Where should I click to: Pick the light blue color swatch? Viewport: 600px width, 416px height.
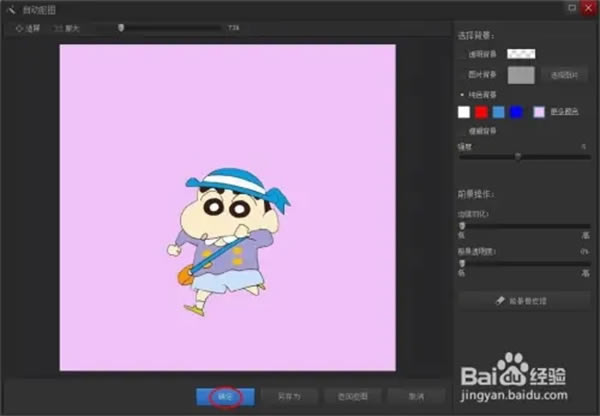[x=499, y=112]
